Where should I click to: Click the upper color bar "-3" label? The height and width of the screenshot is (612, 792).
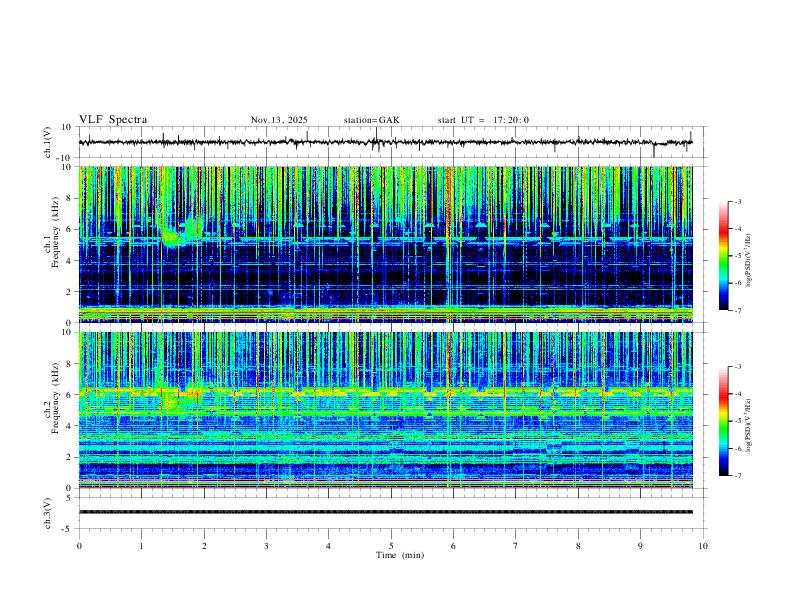click(737, 202)
